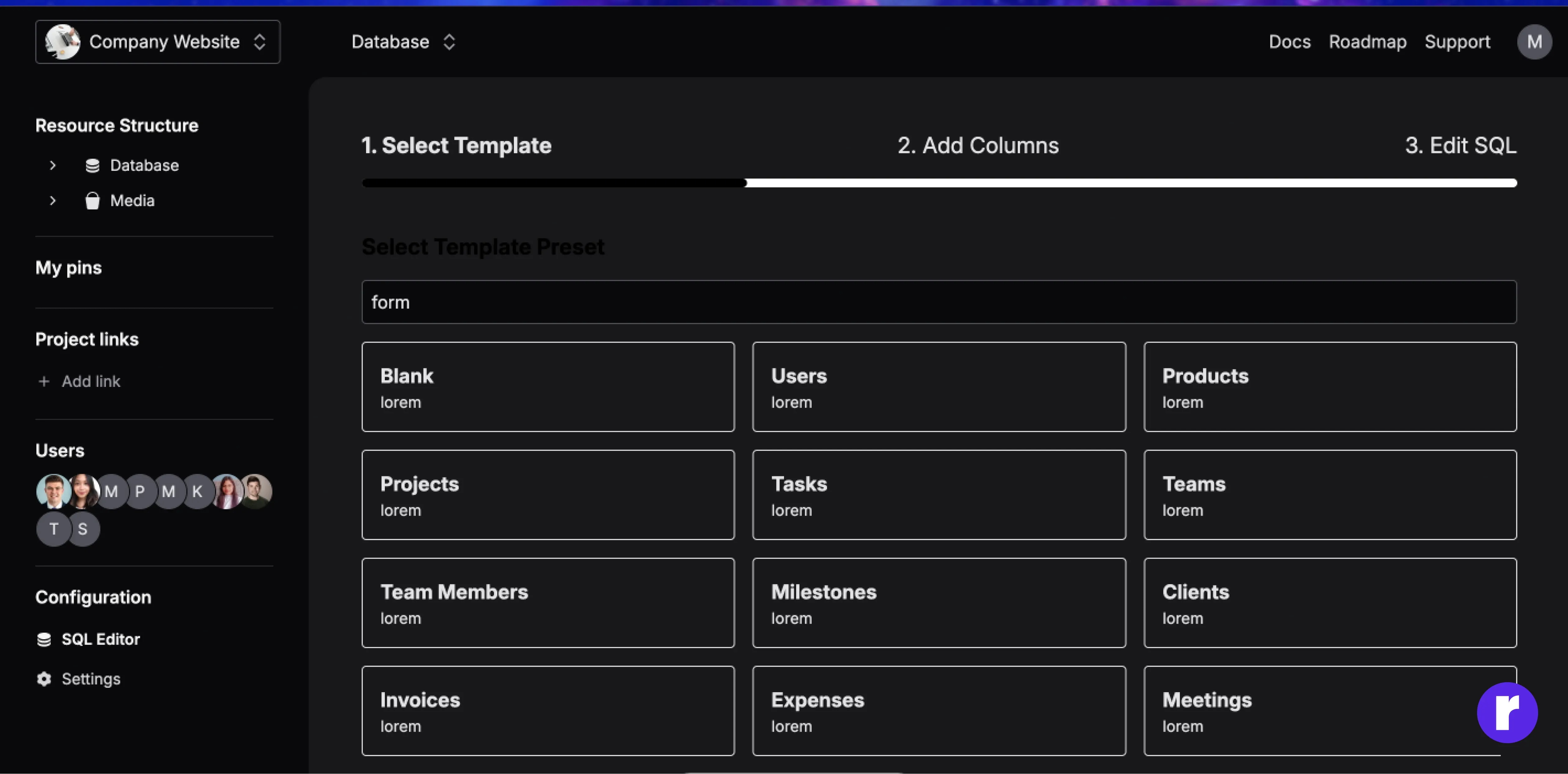This screenshot has height=774, width=1568.
Task: Click the P user avatar
Action: (x=140, y=491)
